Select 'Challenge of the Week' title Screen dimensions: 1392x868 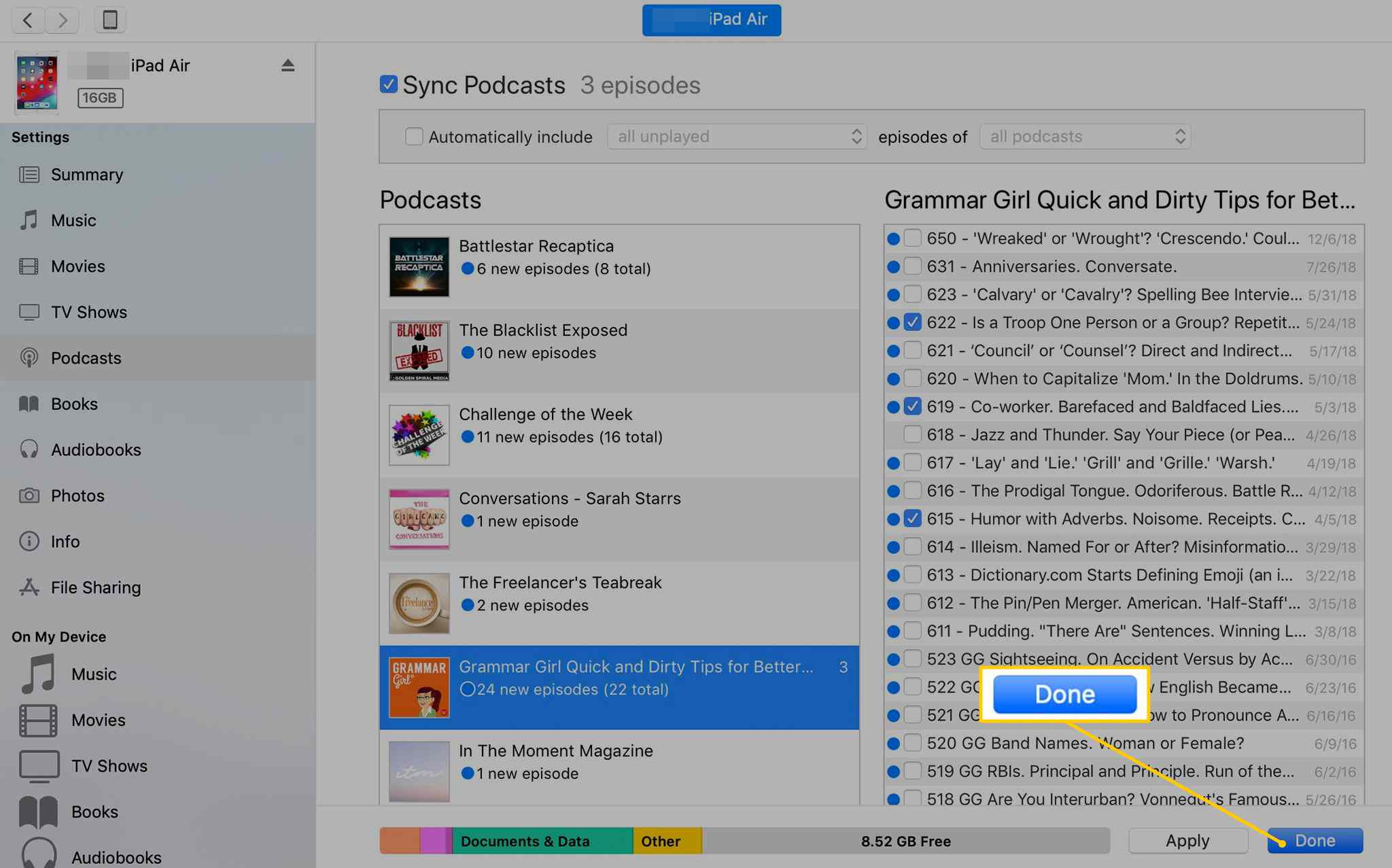click(546, 414)
